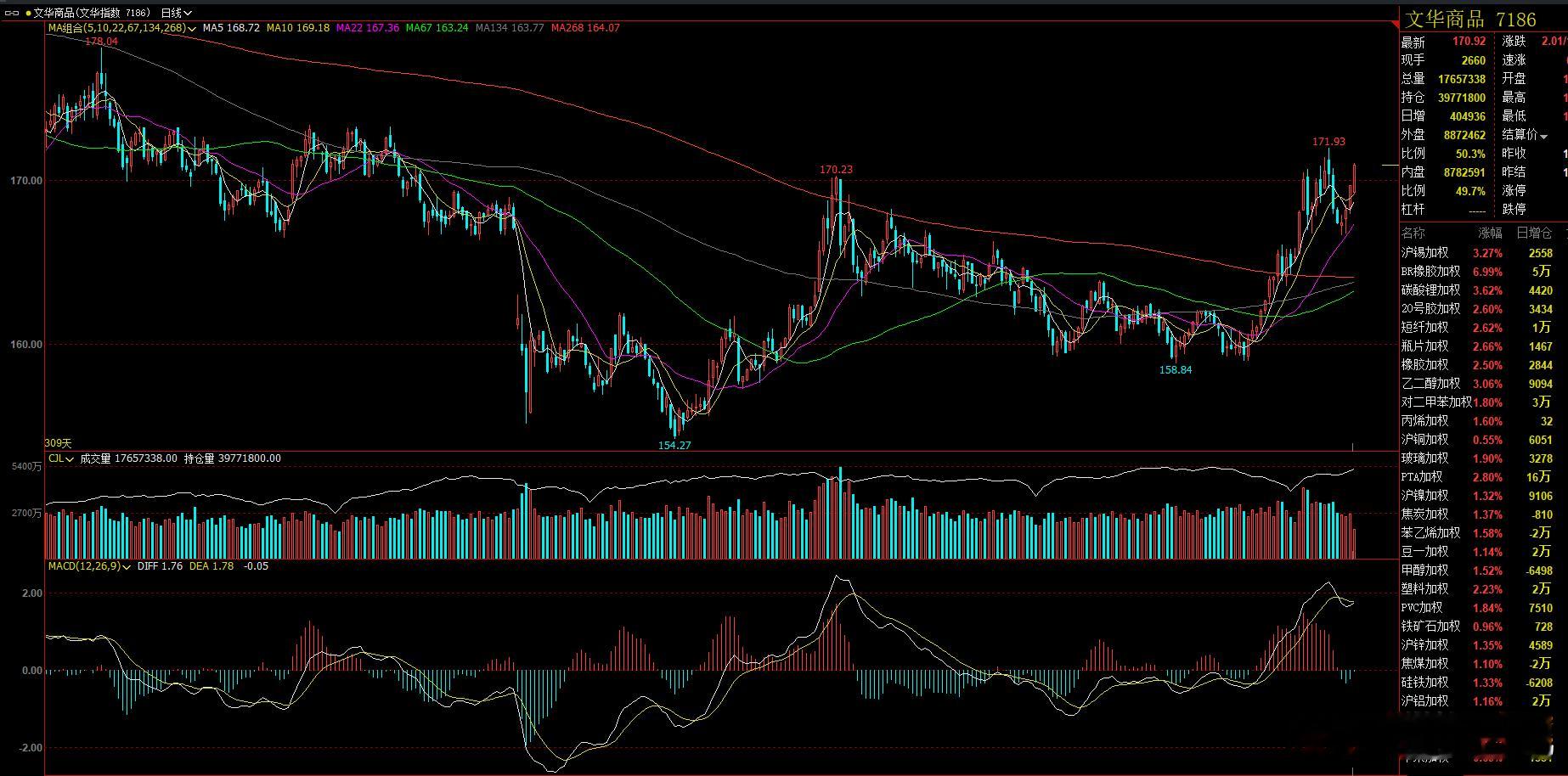This screenshot has height=776, width=1568.
Task: Click the DEA 1.78 value
Action: tap(212, 566)
